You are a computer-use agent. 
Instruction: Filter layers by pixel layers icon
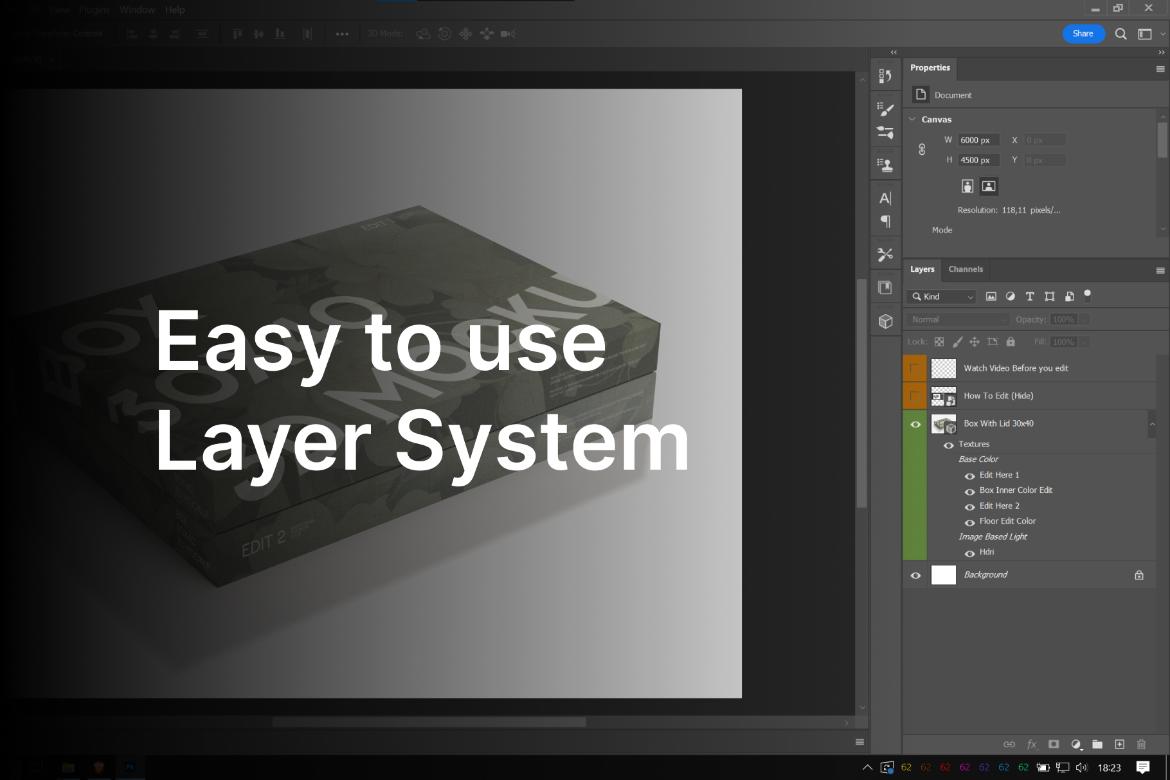point(991,296)
